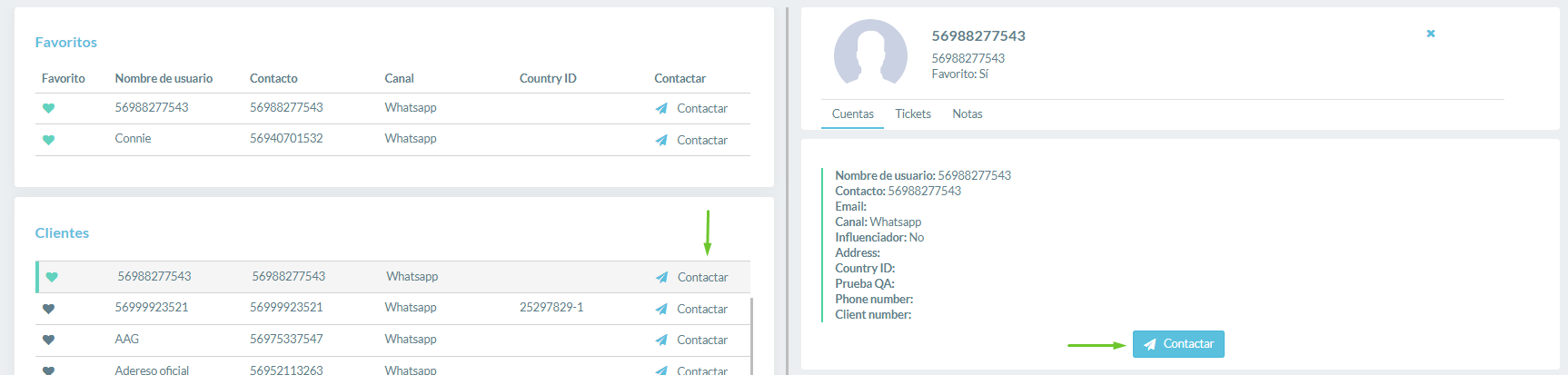Click the Canal: Whatsapp detail line

(878, 222)
